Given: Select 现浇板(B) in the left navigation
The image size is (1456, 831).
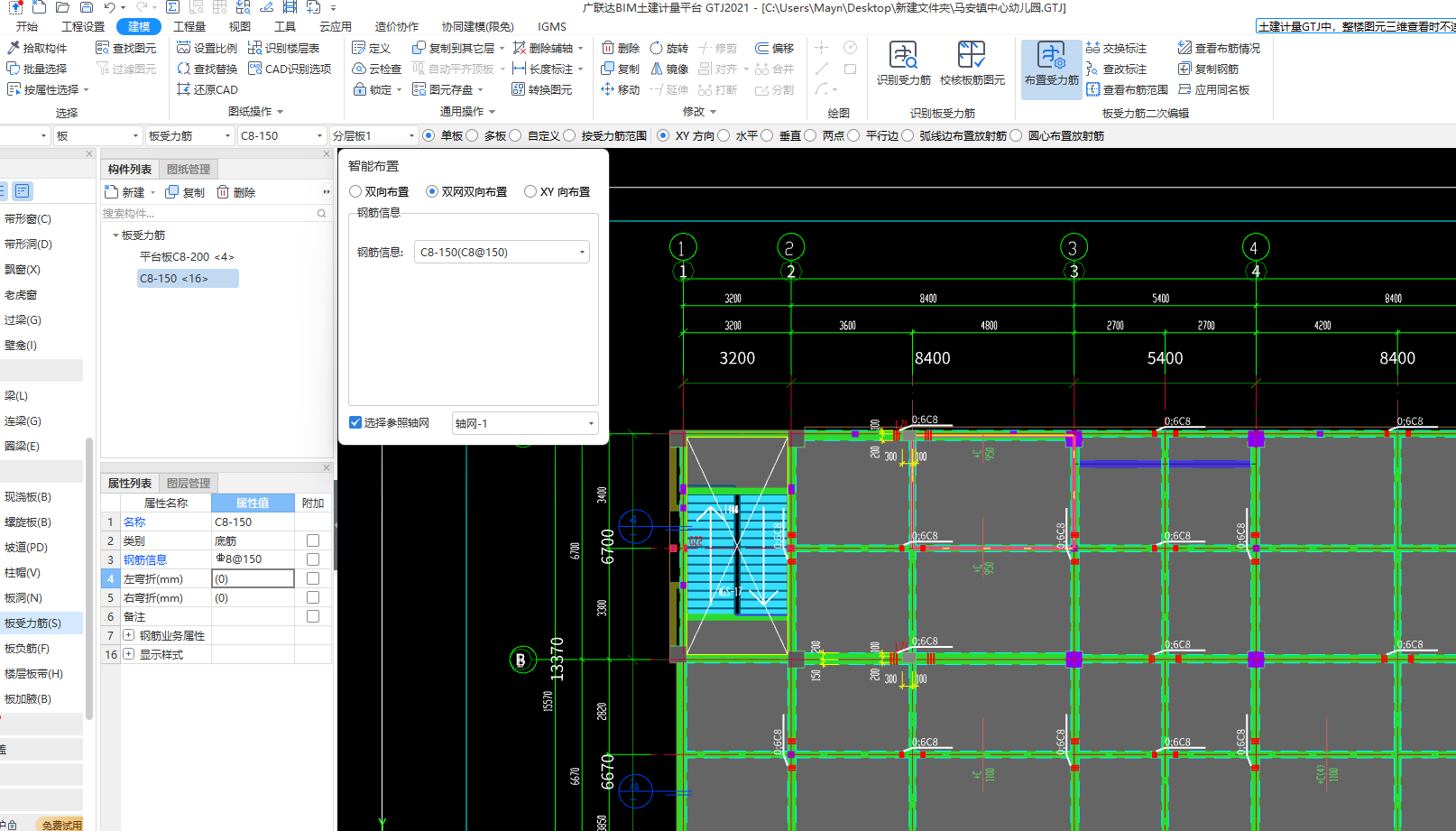Looking at the screenshot, I should [28, 496].
